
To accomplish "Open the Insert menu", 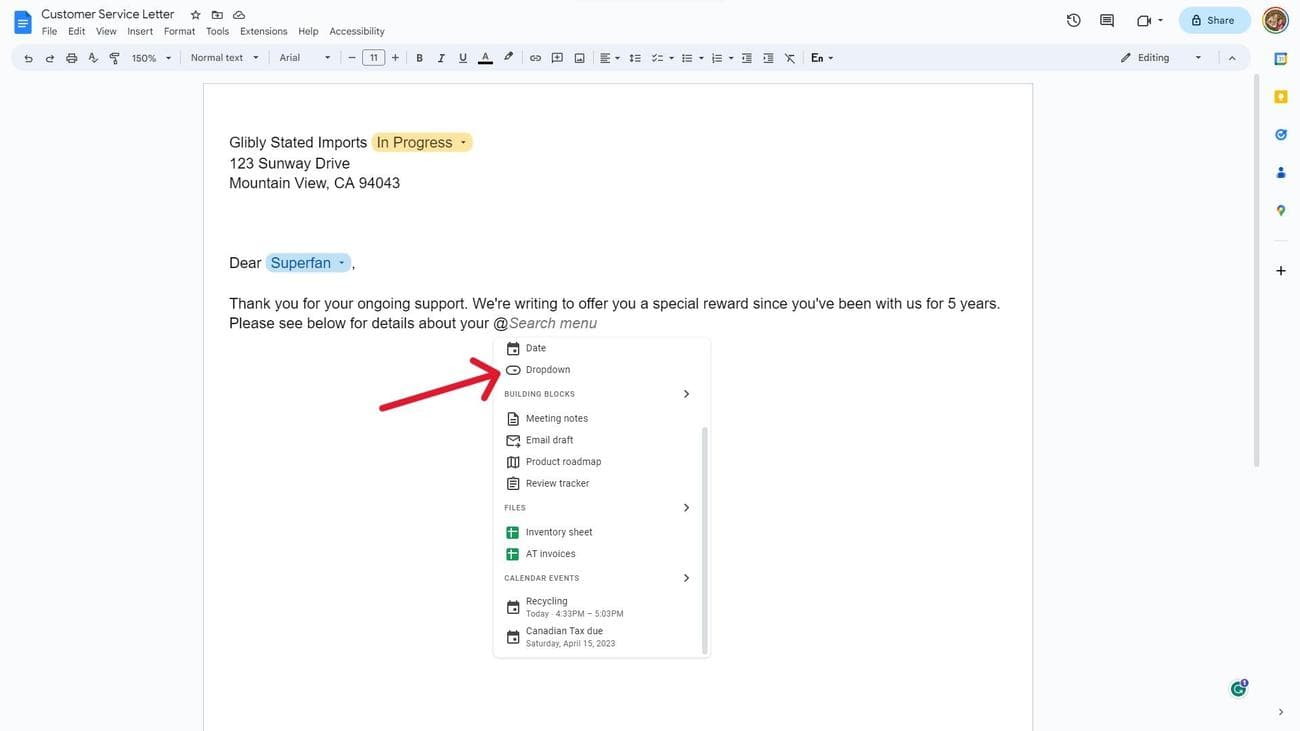I will click(x=140, y=31).
